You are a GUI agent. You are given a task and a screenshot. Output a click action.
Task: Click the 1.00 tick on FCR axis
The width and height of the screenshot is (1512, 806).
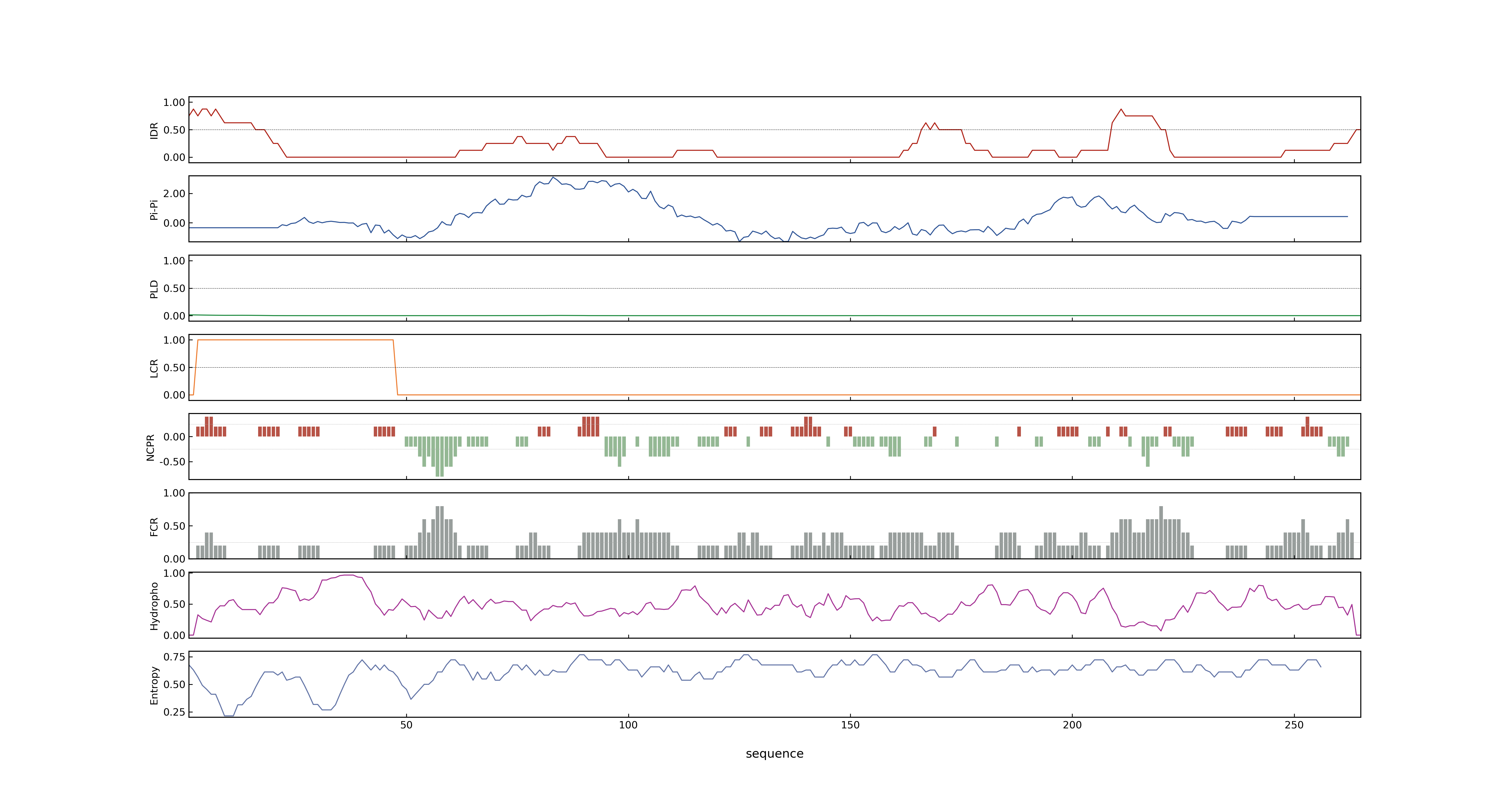174,493
